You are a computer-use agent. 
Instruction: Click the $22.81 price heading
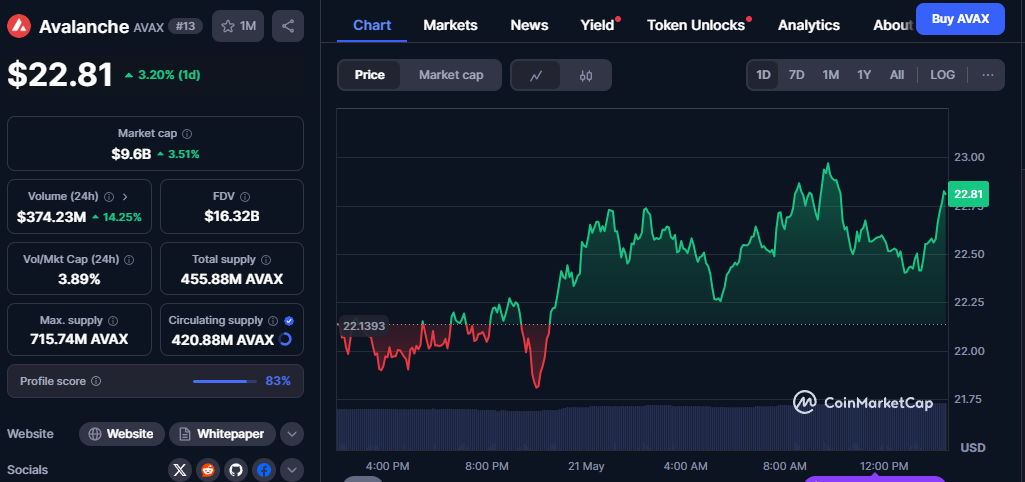point(60,75)
